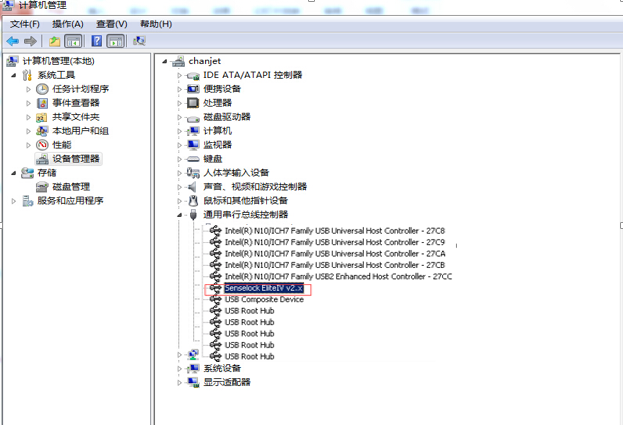Open the 操作(A) menu
Viewport: 623px width, 425px height.
[68, 23]
